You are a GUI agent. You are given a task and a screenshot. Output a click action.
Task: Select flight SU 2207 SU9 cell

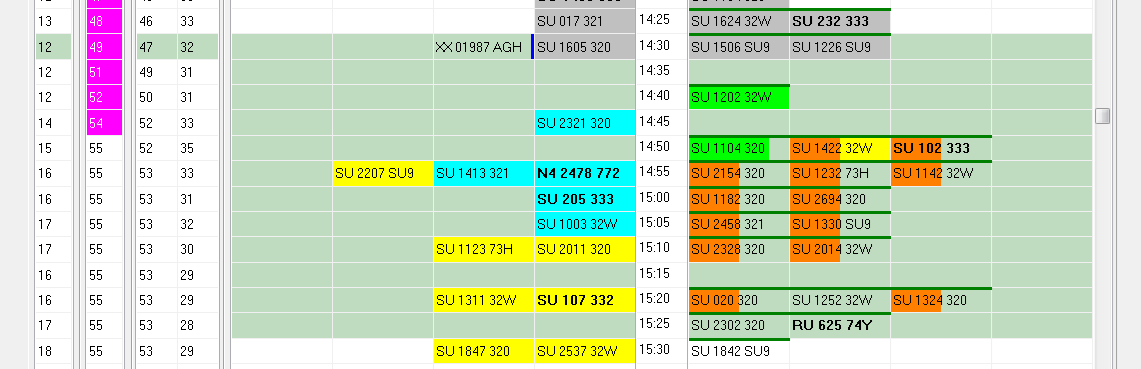point(383,173)
